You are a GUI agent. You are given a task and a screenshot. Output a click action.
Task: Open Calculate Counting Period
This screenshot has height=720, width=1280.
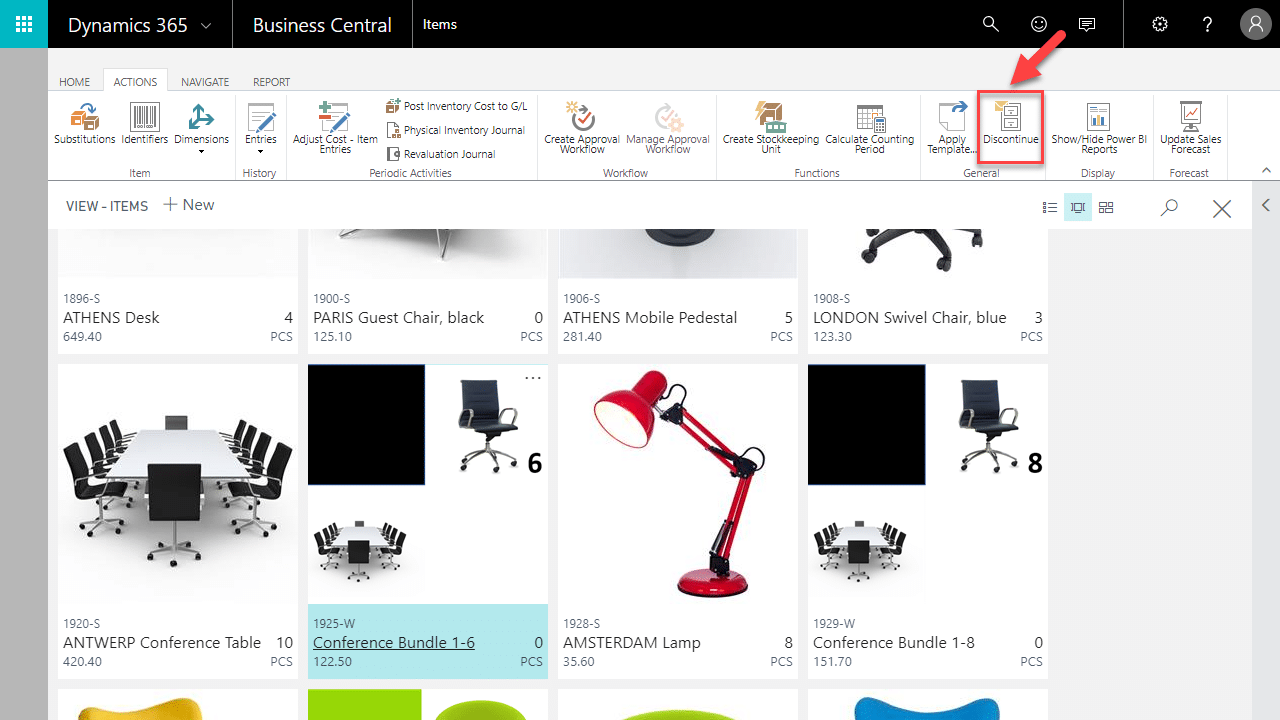[869, 127]
